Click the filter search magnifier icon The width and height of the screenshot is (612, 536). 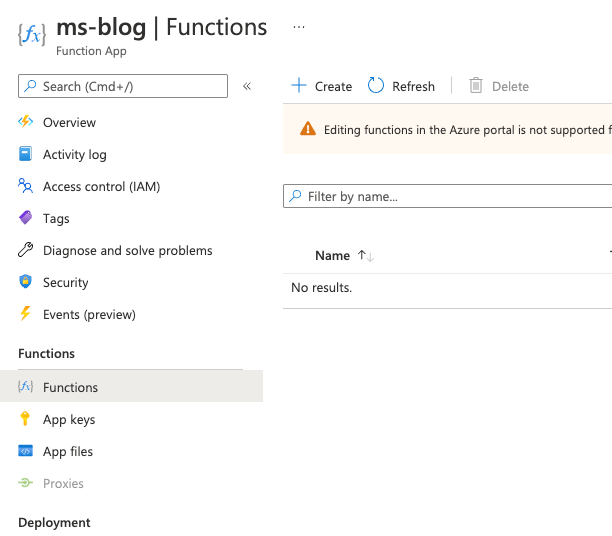tap(295, 196)
